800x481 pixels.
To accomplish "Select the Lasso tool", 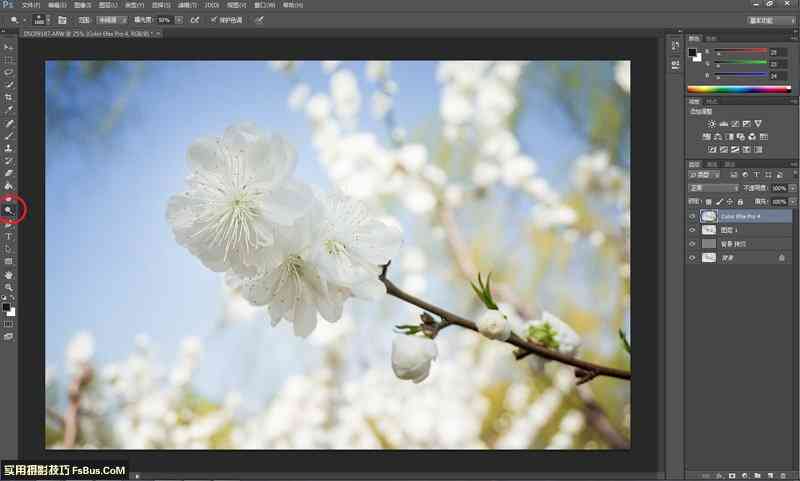I will (9, 72).
